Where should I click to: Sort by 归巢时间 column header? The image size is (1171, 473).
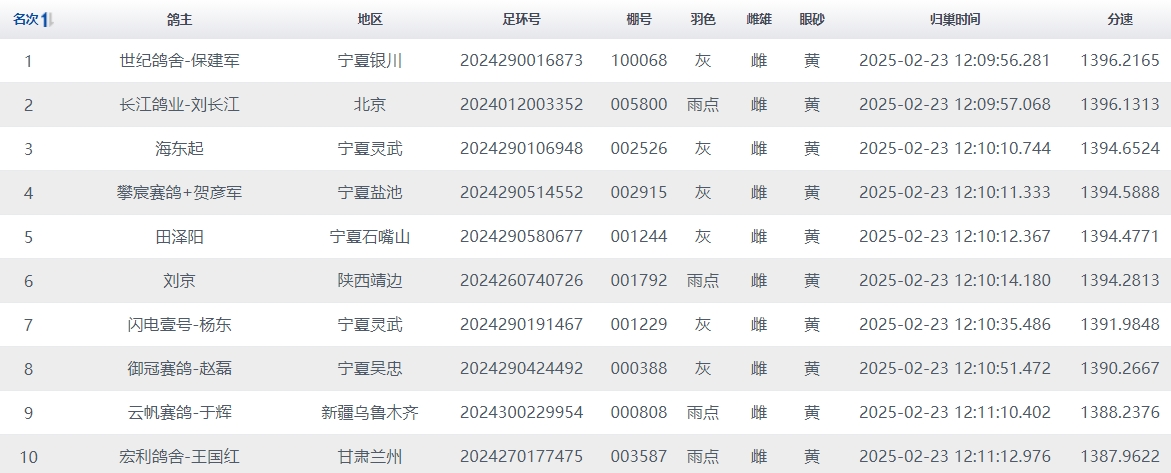click(954, 20)
